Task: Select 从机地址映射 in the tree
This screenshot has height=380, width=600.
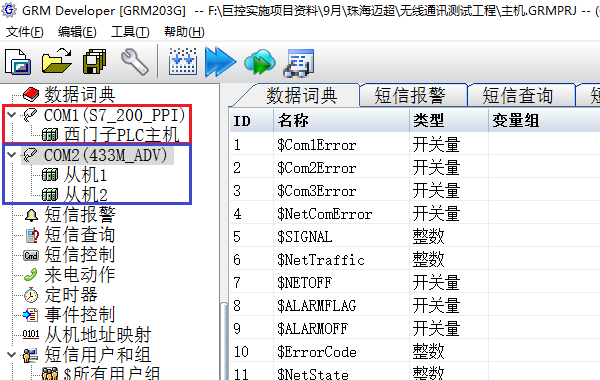Action: tap(98, 335)
